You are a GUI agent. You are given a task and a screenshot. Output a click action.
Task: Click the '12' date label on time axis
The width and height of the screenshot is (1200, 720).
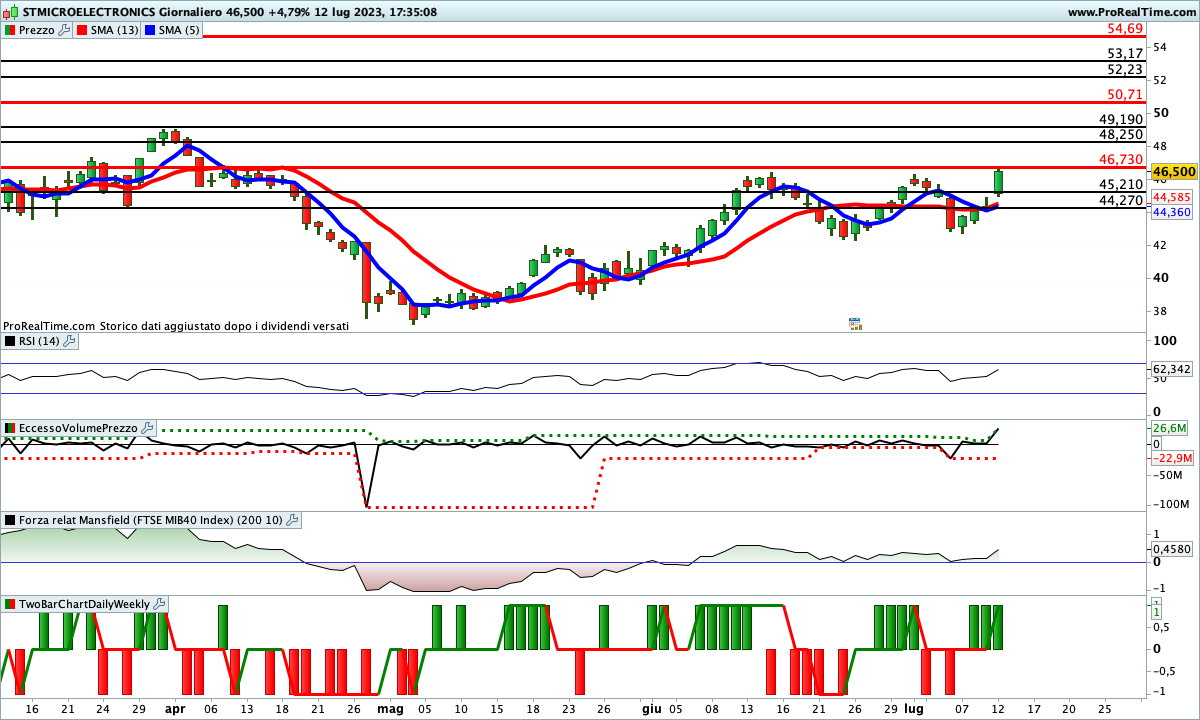pos(997,708)
